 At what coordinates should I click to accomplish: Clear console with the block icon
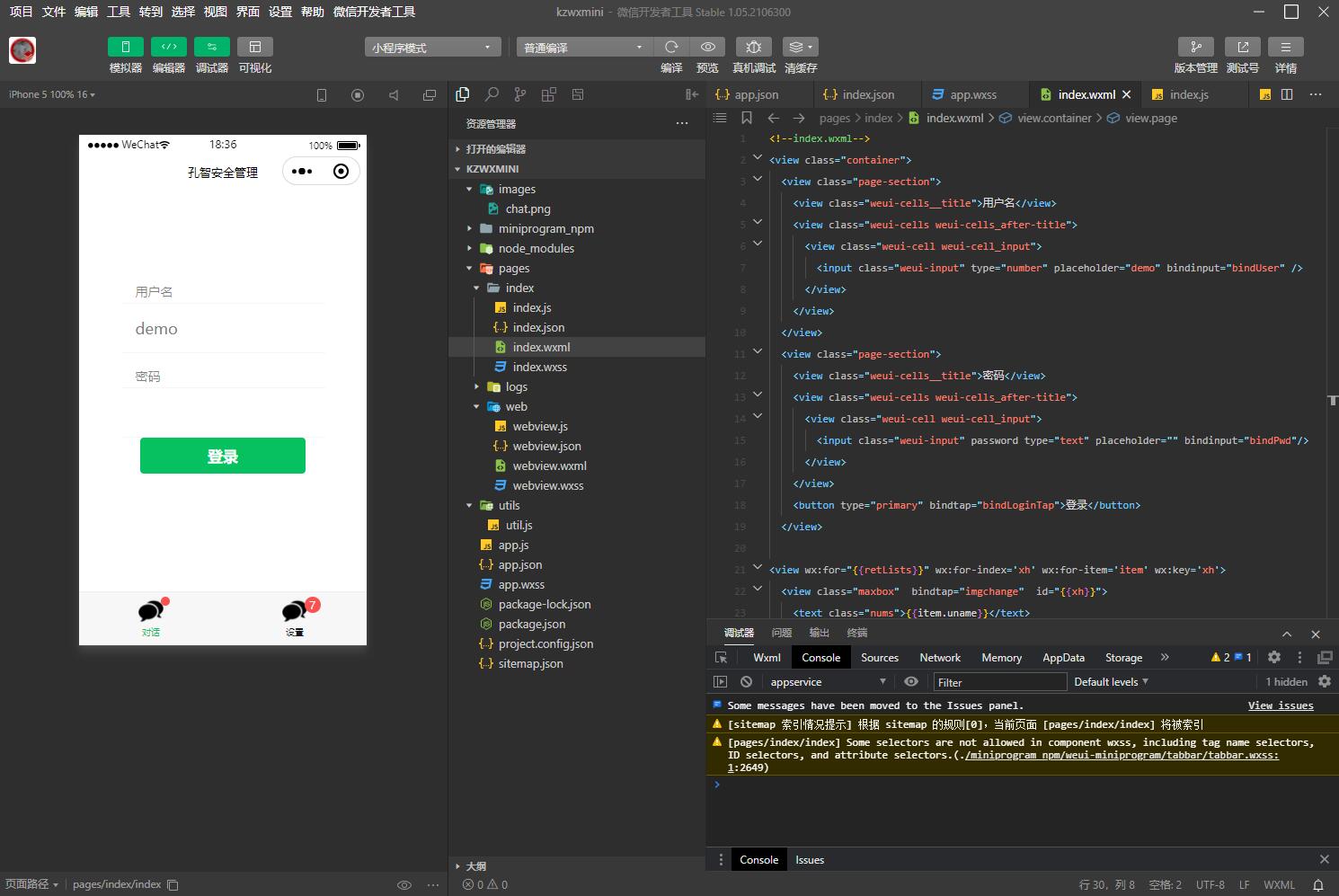746,682
